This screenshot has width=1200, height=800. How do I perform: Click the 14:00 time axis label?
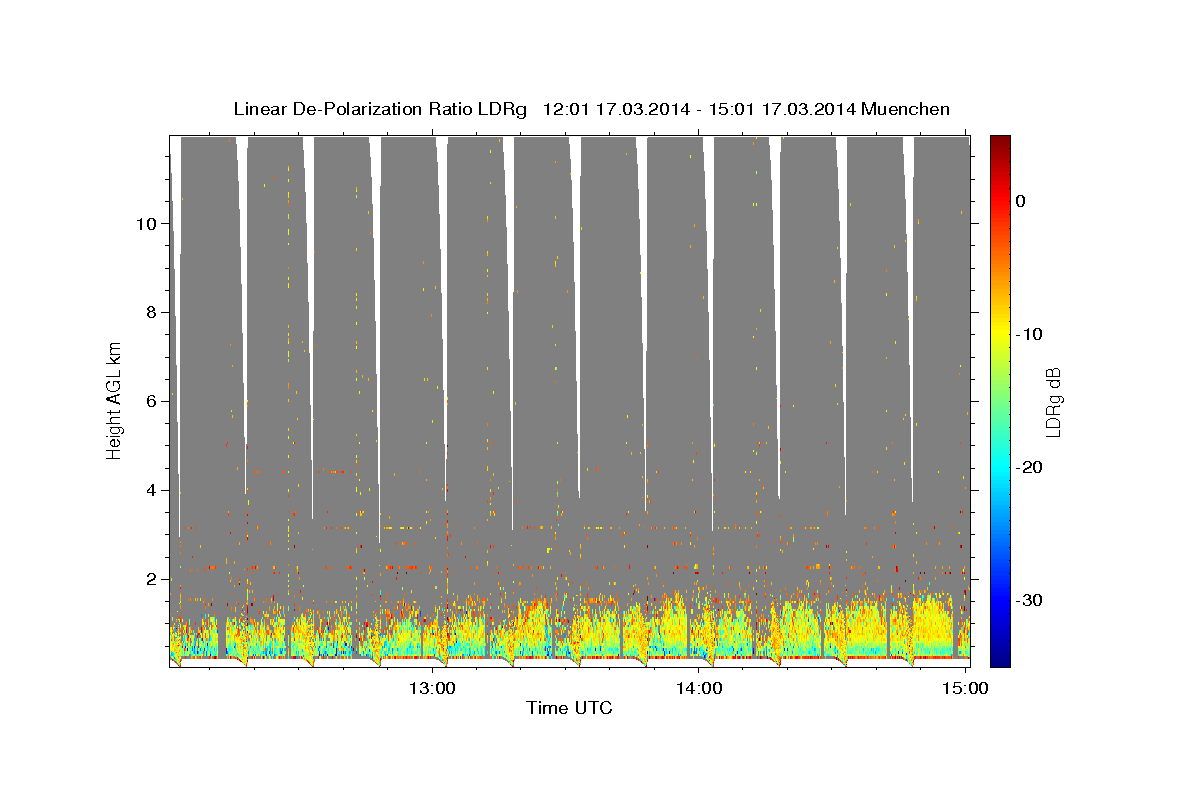(699, 688)
